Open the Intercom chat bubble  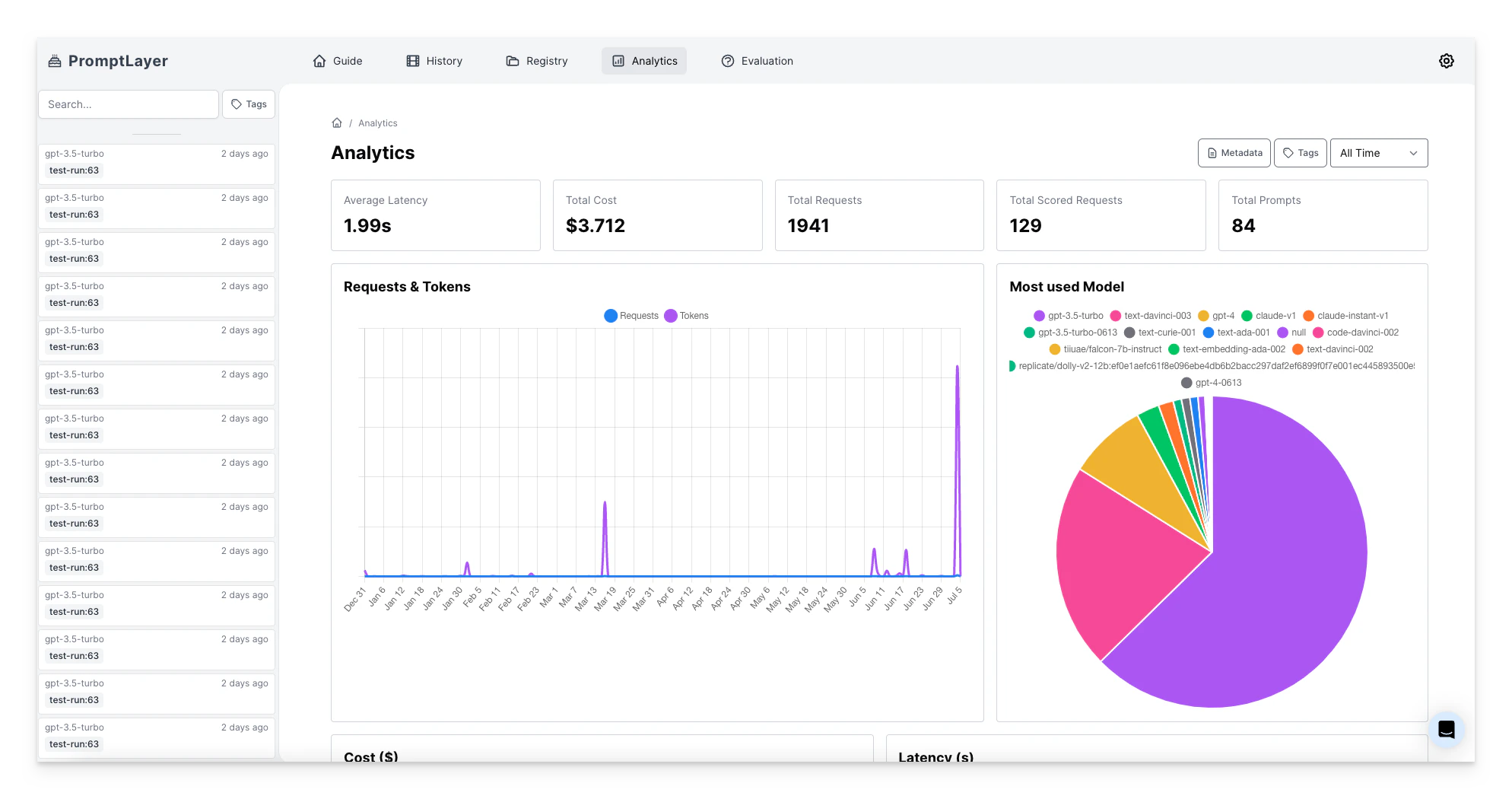(x=1447, y=729)
